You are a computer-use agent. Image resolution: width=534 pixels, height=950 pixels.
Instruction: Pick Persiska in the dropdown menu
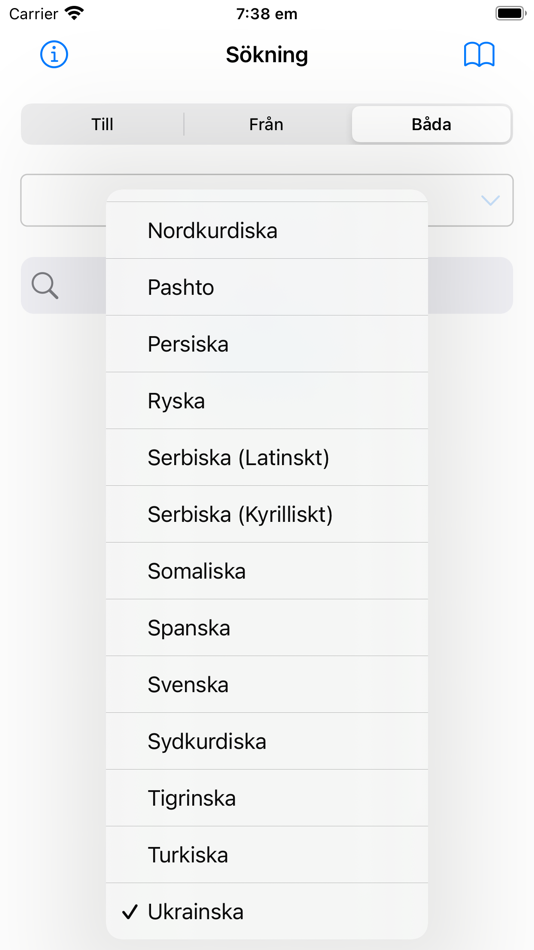tap(267, 344)
